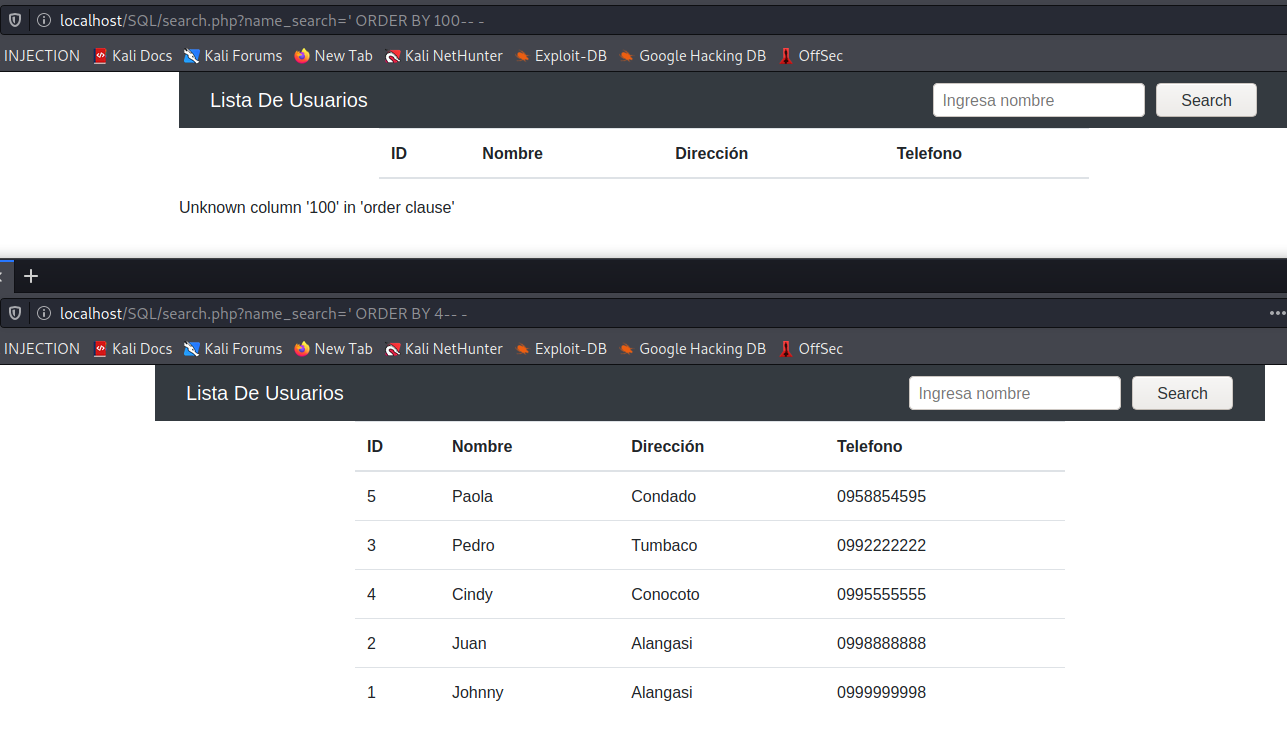
Task: Click 'Lista De Usuarios' title above the user table
Action: click(265, 393)
